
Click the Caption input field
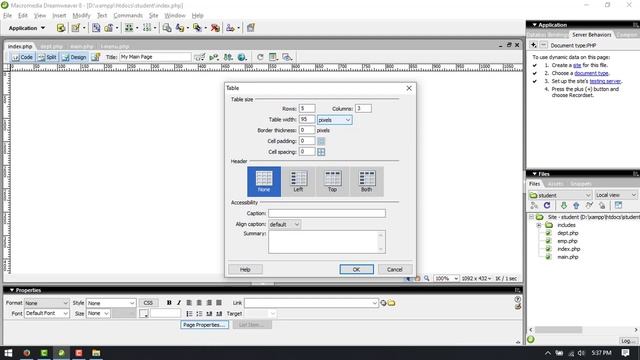click(x=327, y=213)
